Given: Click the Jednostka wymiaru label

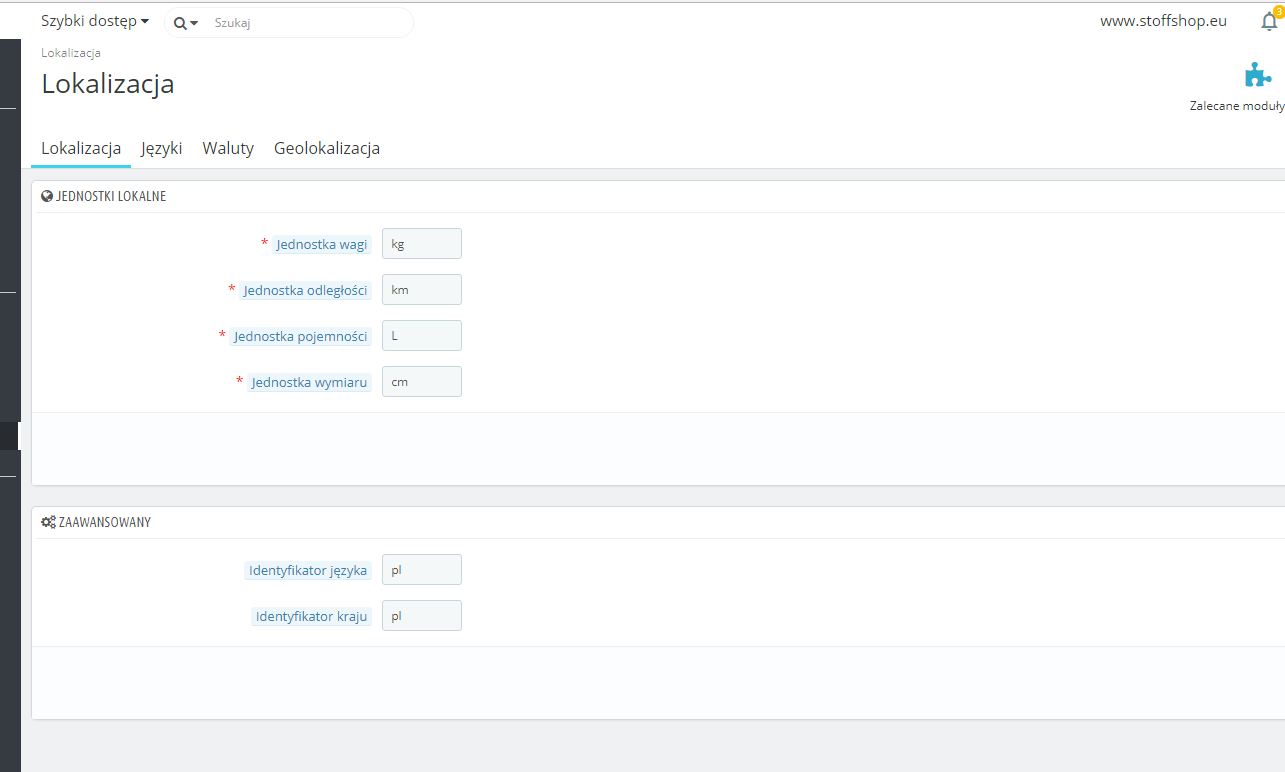Looking at the screenshot, I should pyautogui.click(x=310, y=382).
